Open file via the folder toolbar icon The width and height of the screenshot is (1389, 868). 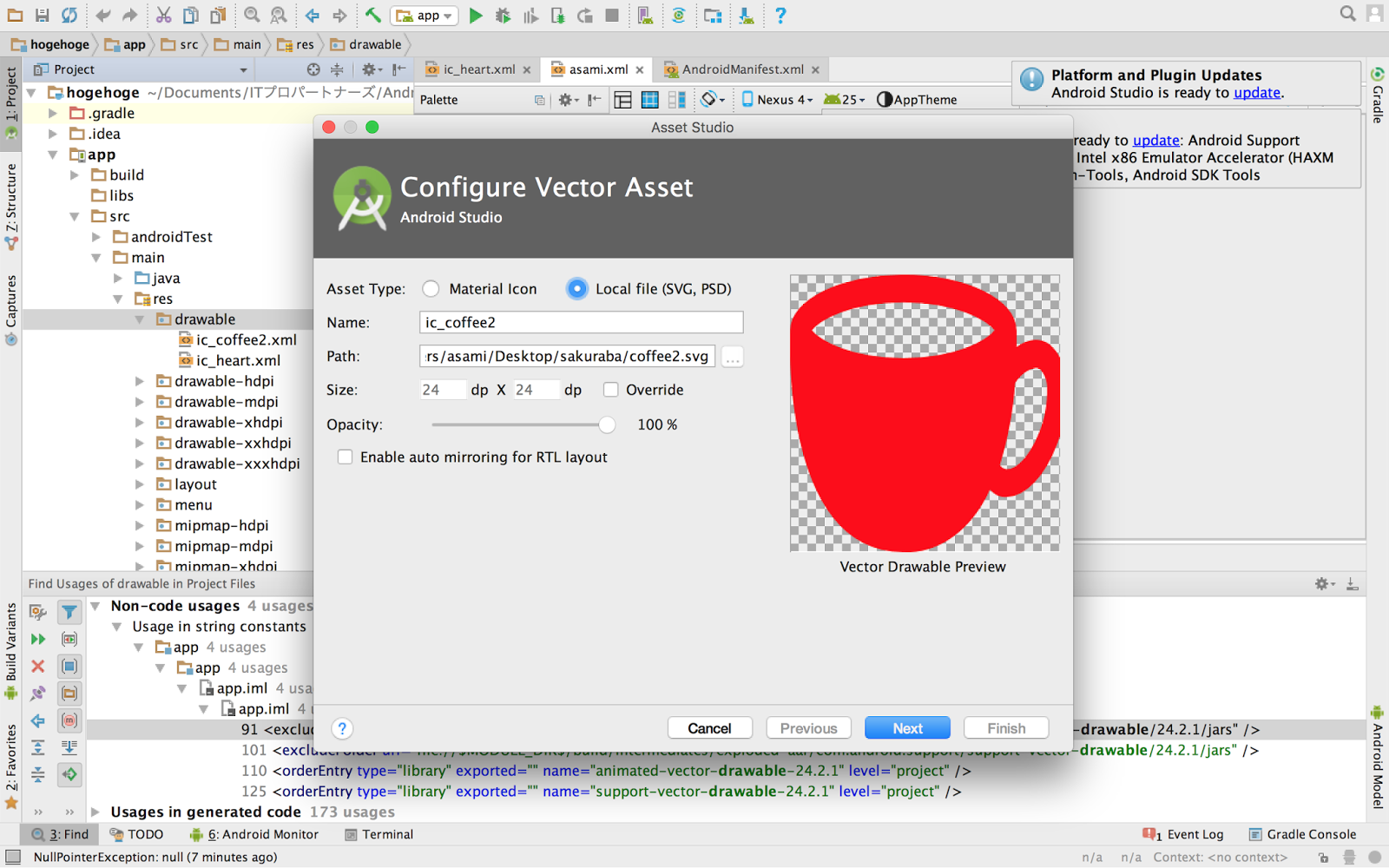15,15
